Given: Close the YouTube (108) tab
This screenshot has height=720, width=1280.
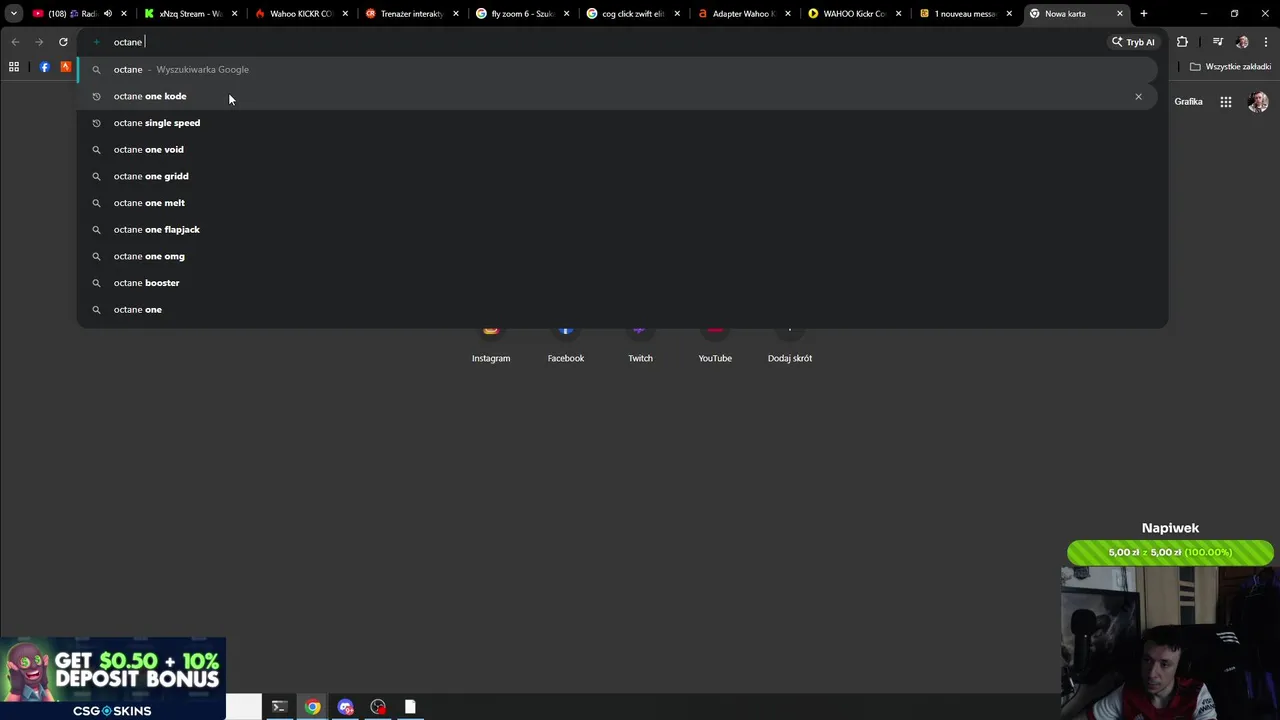Looking at the screenshot, I should pyautogui.click(x=123, y=14).
